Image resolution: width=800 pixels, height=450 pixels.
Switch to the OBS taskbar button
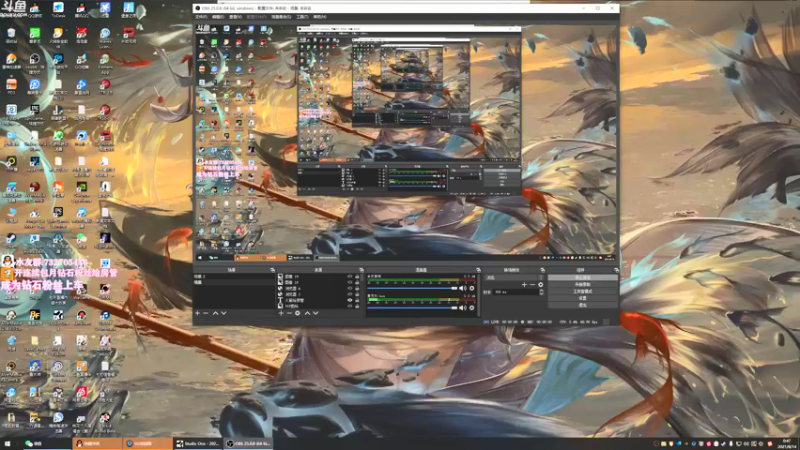tap(248, 444)
